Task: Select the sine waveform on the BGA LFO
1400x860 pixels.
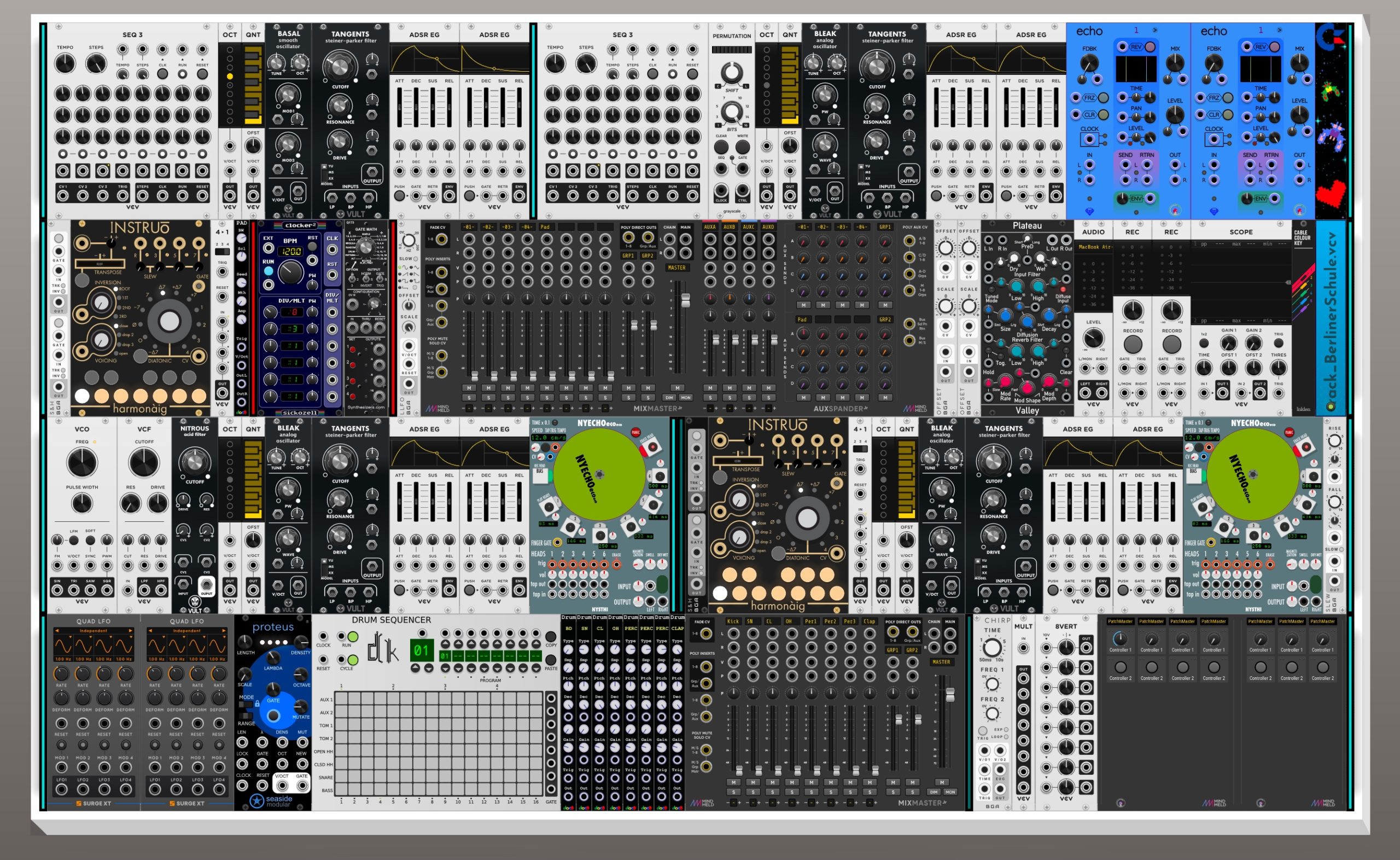Action: [x=402, y=268]
